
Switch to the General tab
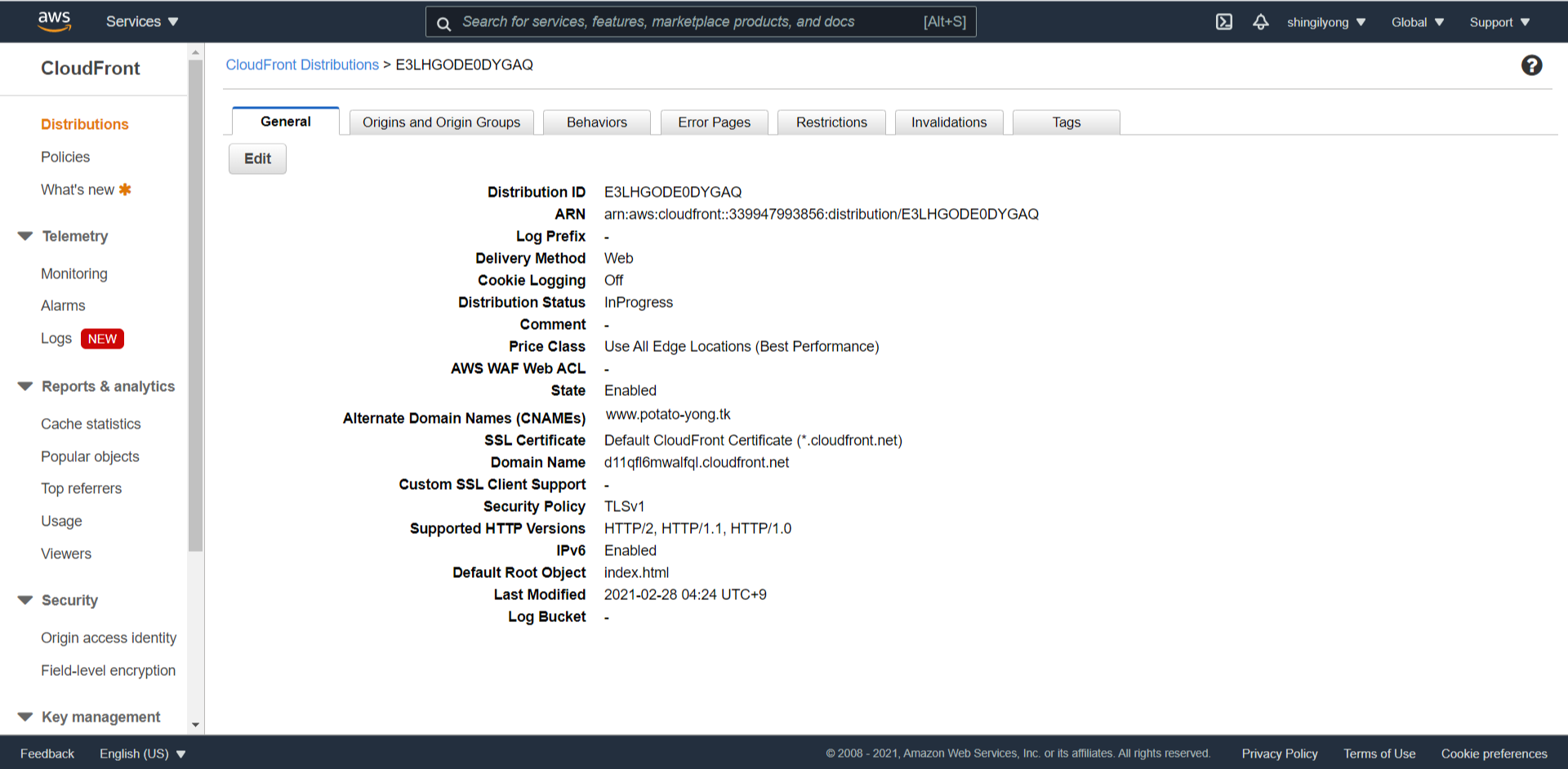[286, 122]
